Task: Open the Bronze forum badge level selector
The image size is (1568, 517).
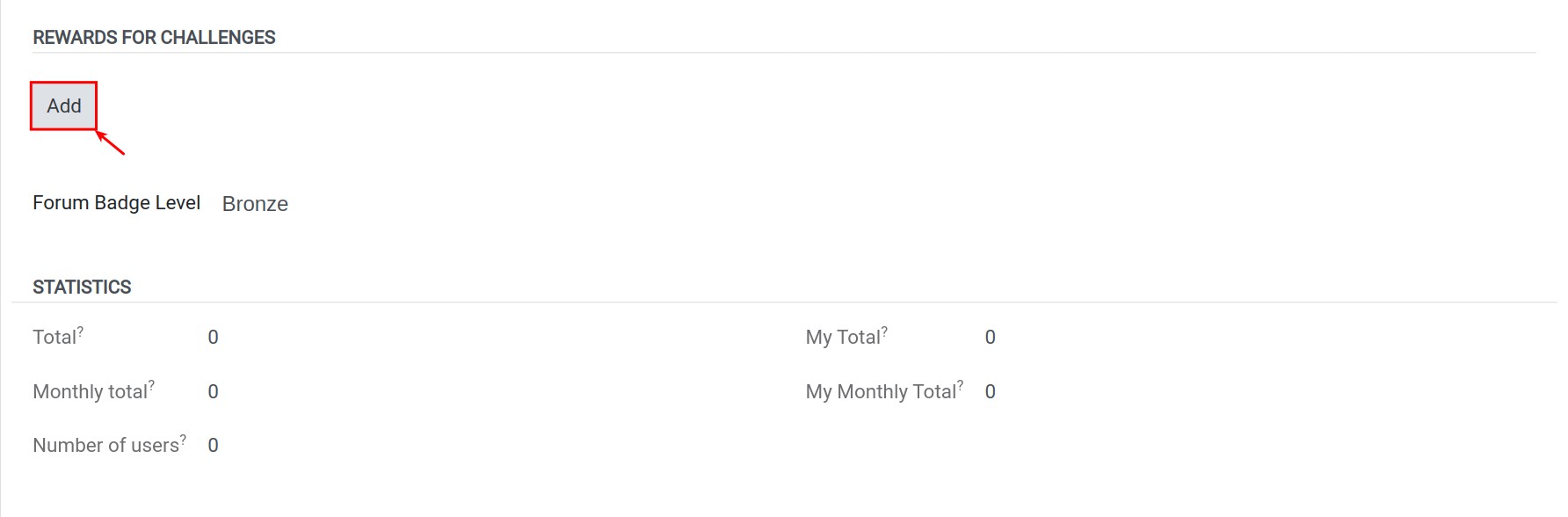Action: click(255, 204)
